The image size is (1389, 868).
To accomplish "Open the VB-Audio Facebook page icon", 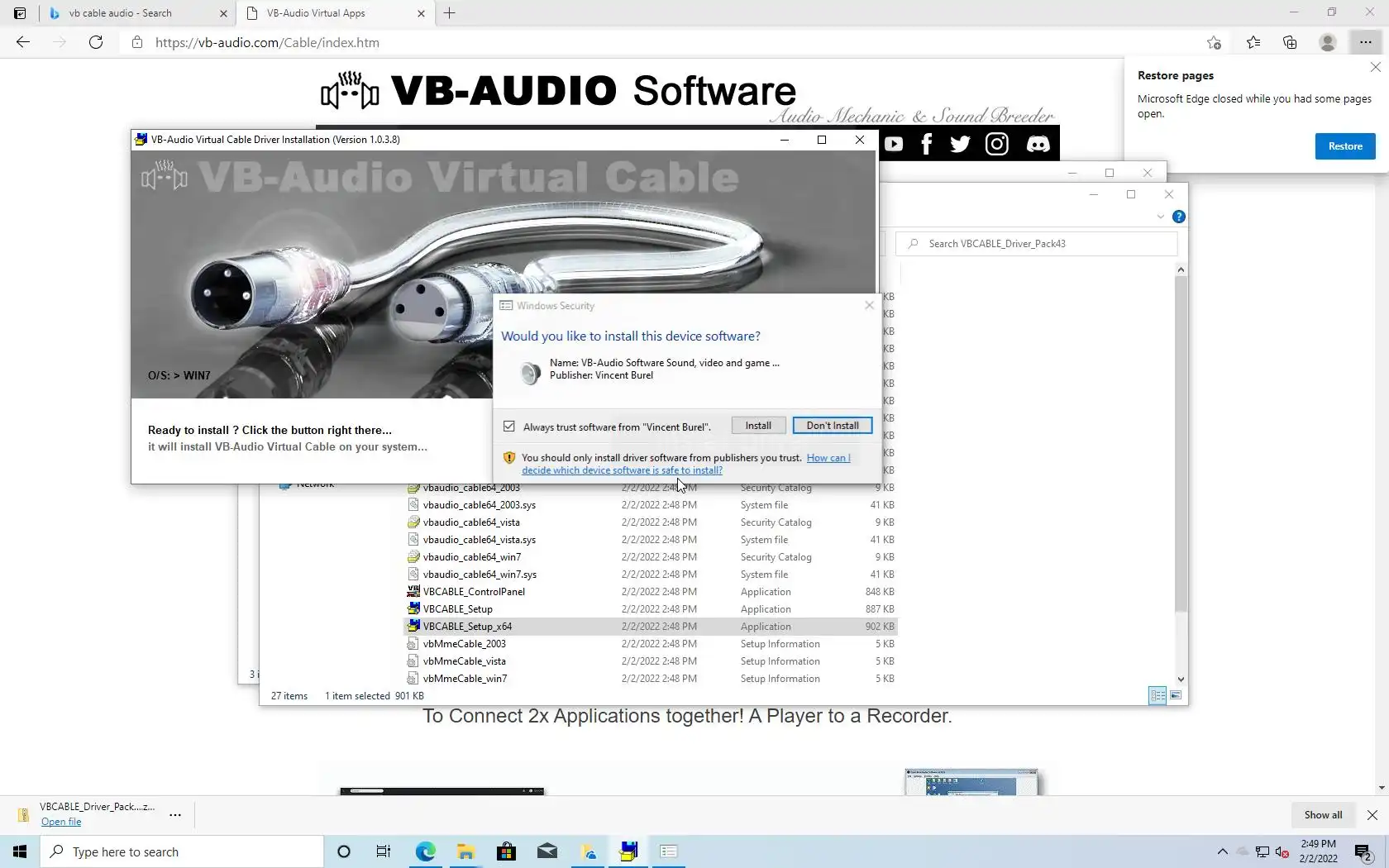I will 927,144.
